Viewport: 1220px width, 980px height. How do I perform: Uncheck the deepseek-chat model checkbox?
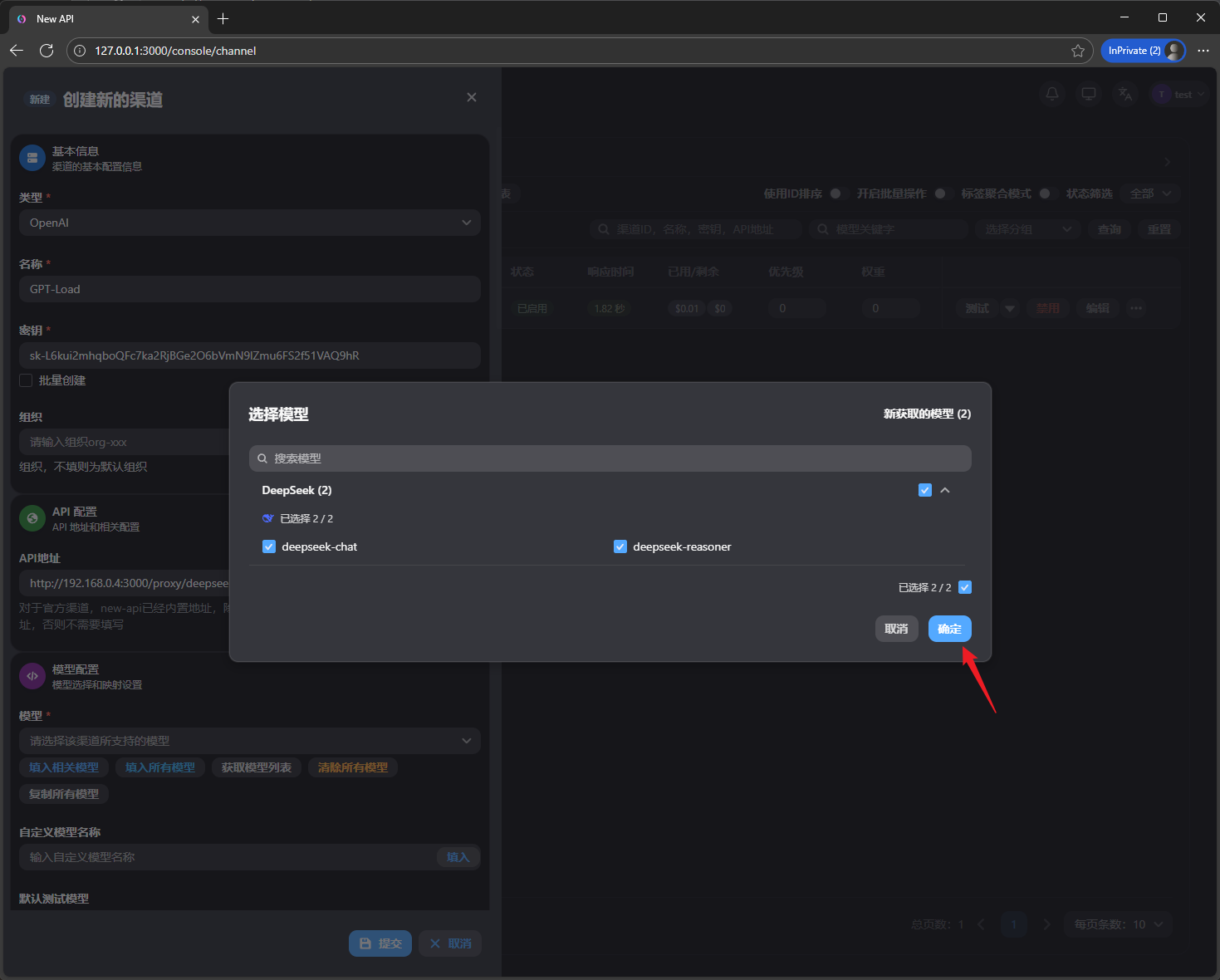pyautogui.click(x=269, y=546)
